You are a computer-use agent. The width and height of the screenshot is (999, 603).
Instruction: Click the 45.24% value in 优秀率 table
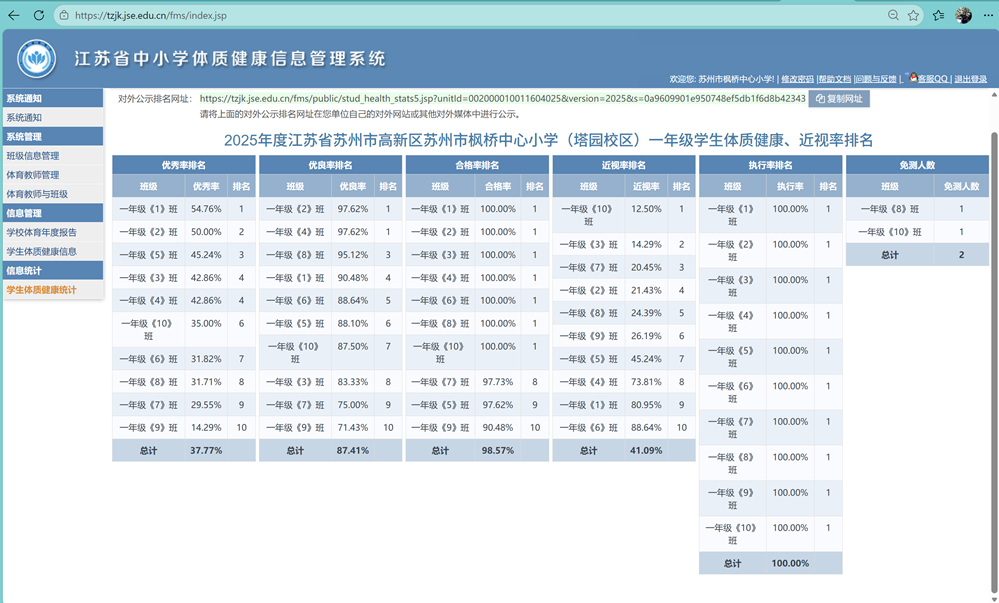[206, 254]
